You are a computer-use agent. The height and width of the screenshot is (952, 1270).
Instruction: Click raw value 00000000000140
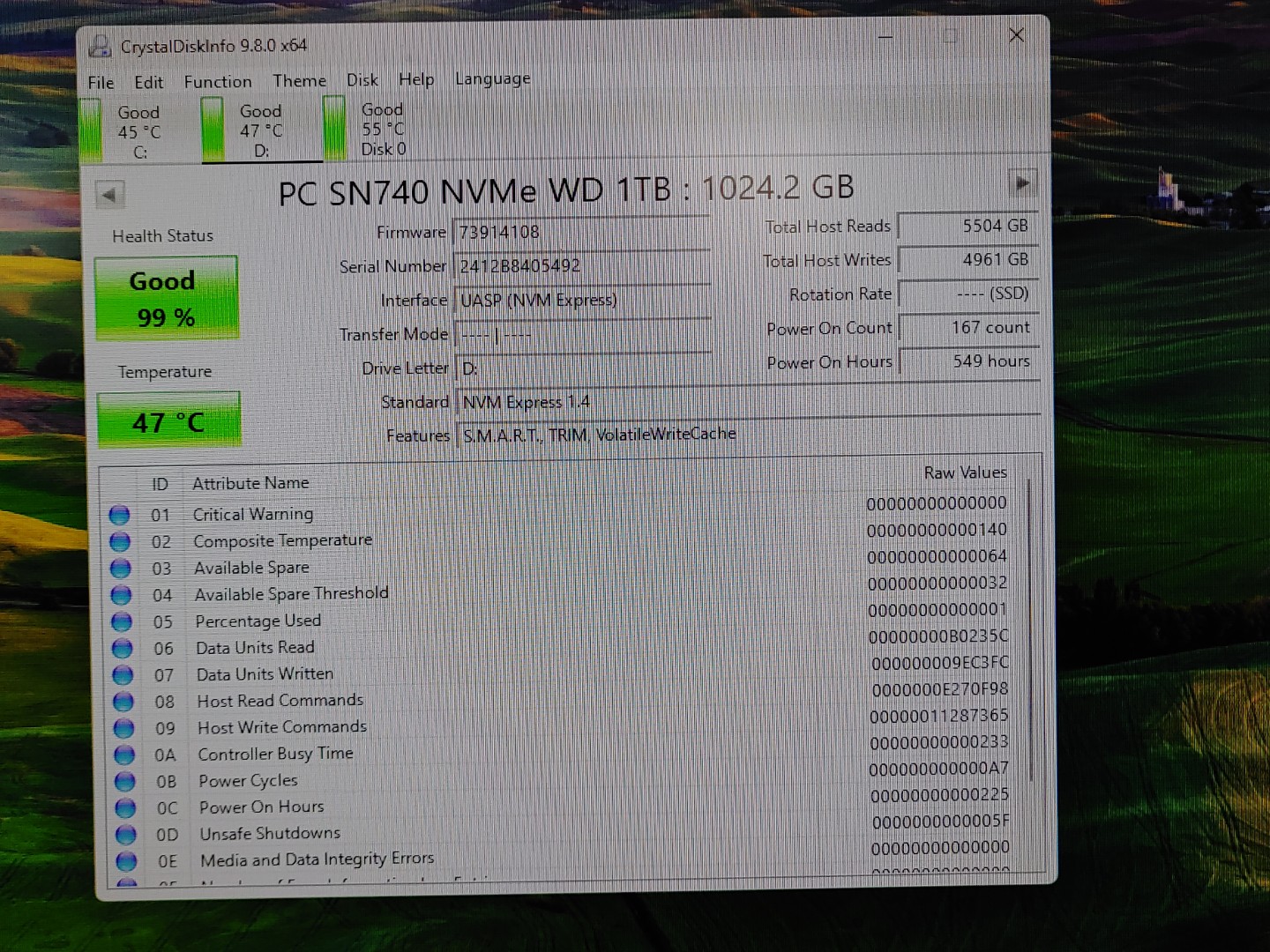937,530
